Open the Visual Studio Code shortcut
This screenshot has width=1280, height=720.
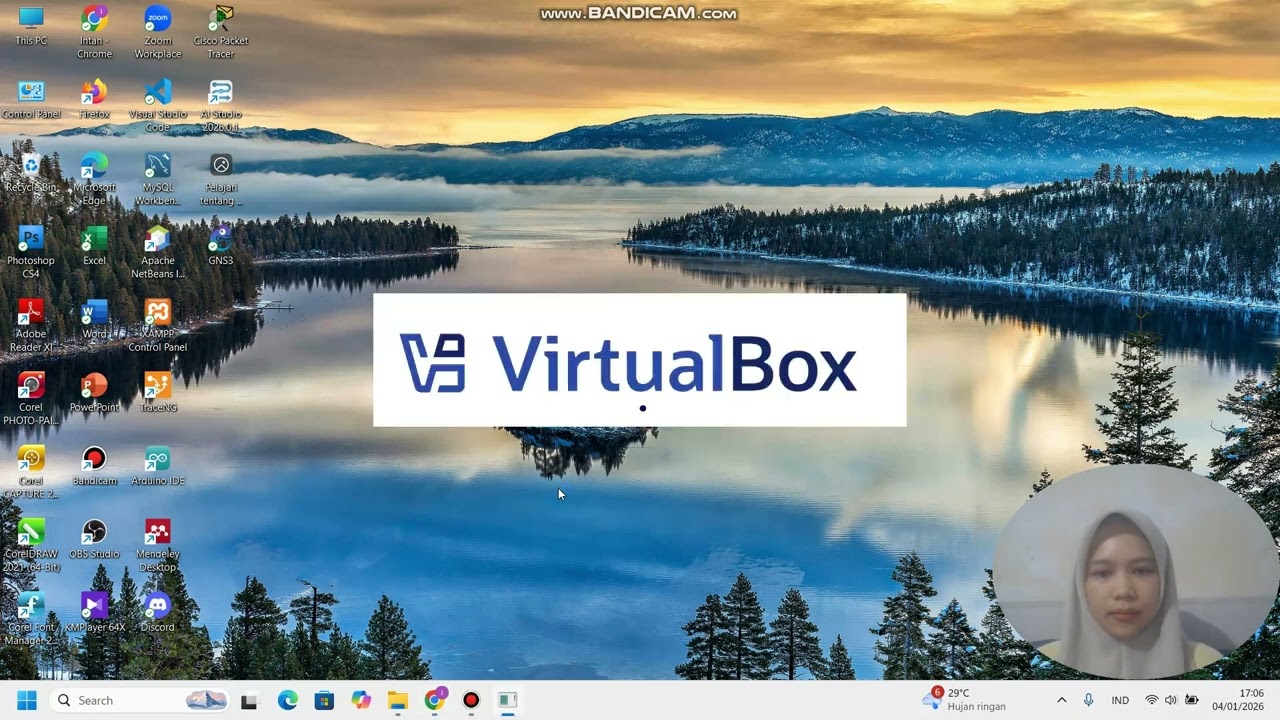coord(158,106)
